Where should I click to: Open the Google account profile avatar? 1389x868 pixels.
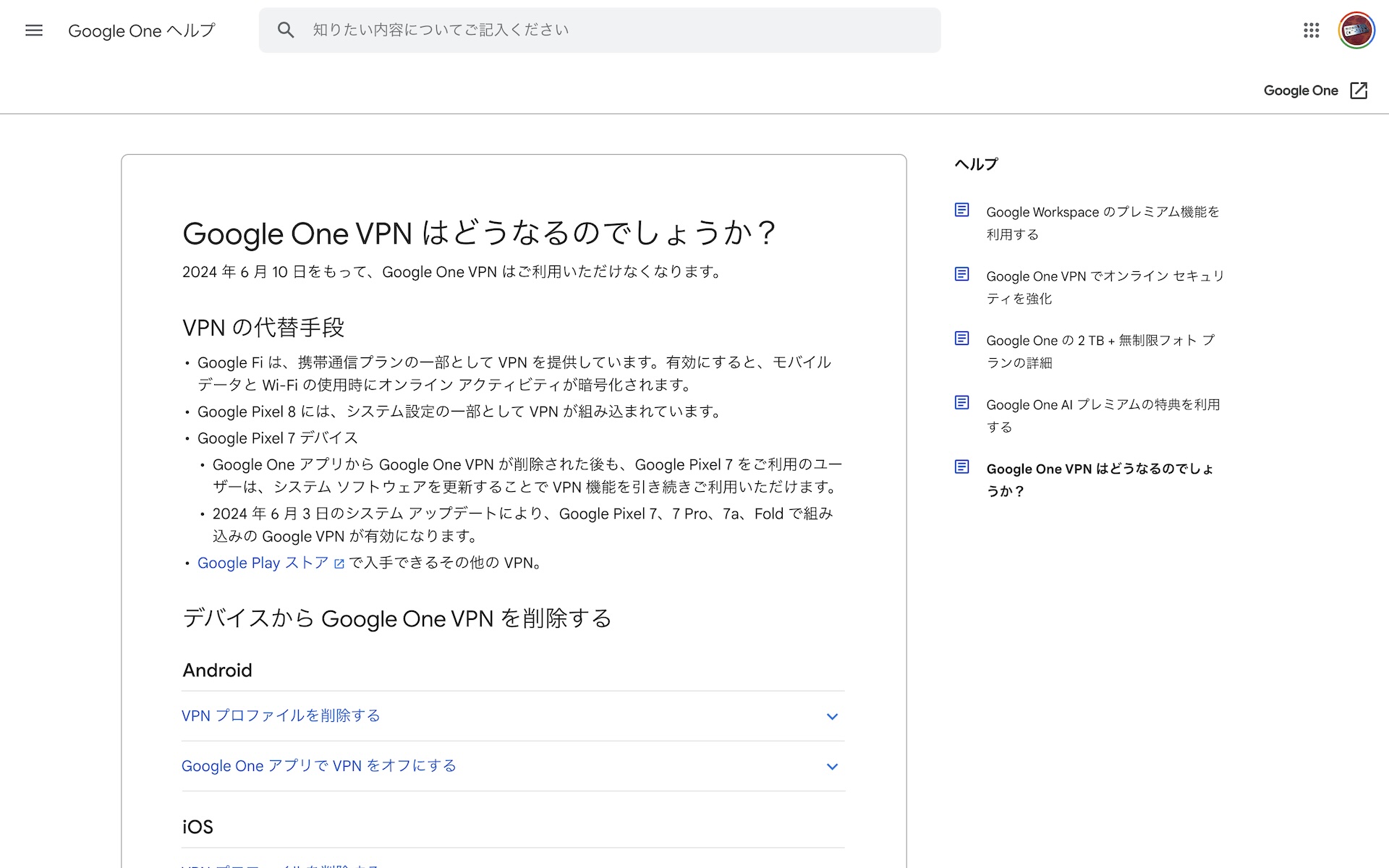1356,30
